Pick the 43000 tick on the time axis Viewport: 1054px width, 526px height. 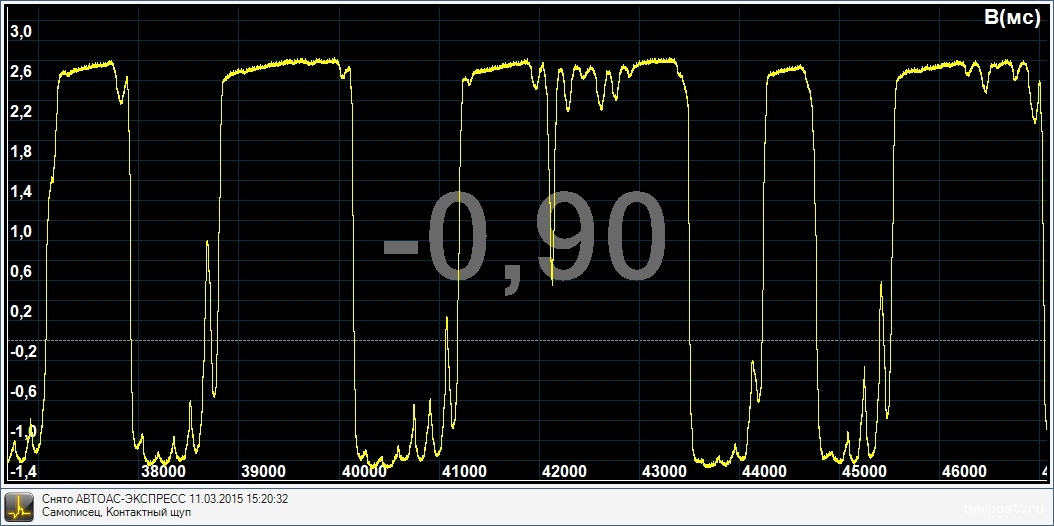[664, 471]
